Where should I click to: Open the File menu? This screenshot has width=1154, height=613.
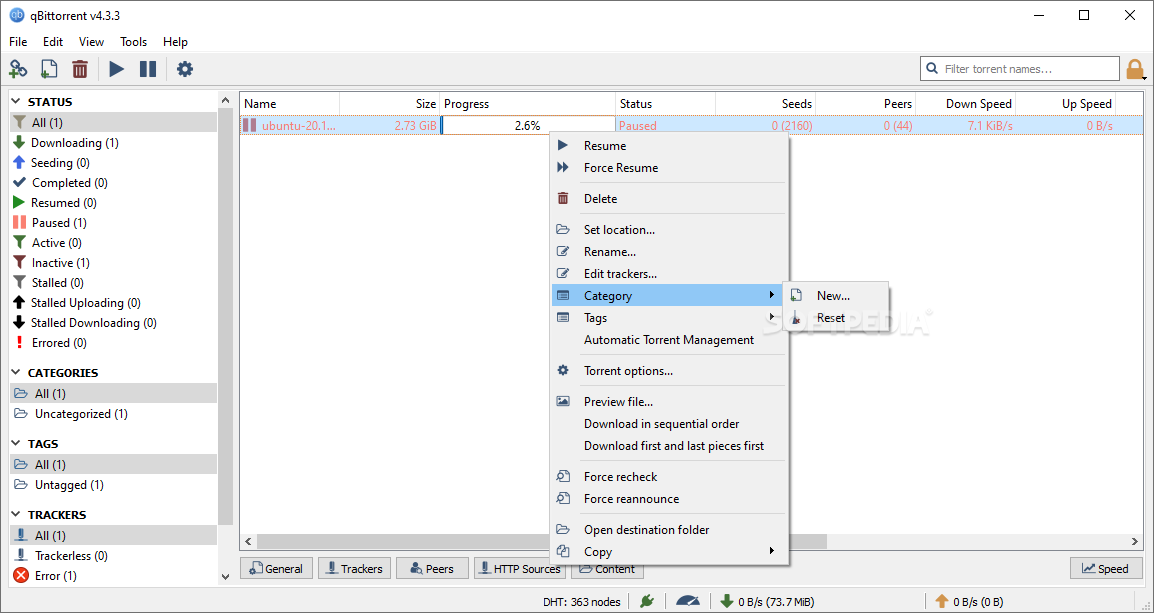coord(18,42)
